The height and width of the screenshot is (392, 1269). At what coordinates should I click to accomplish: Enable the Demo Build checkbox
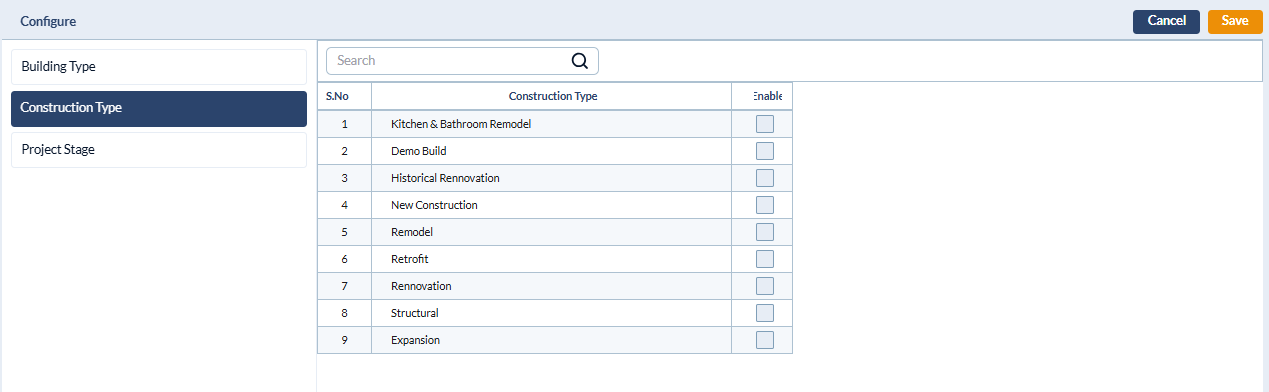pos(765,151)
